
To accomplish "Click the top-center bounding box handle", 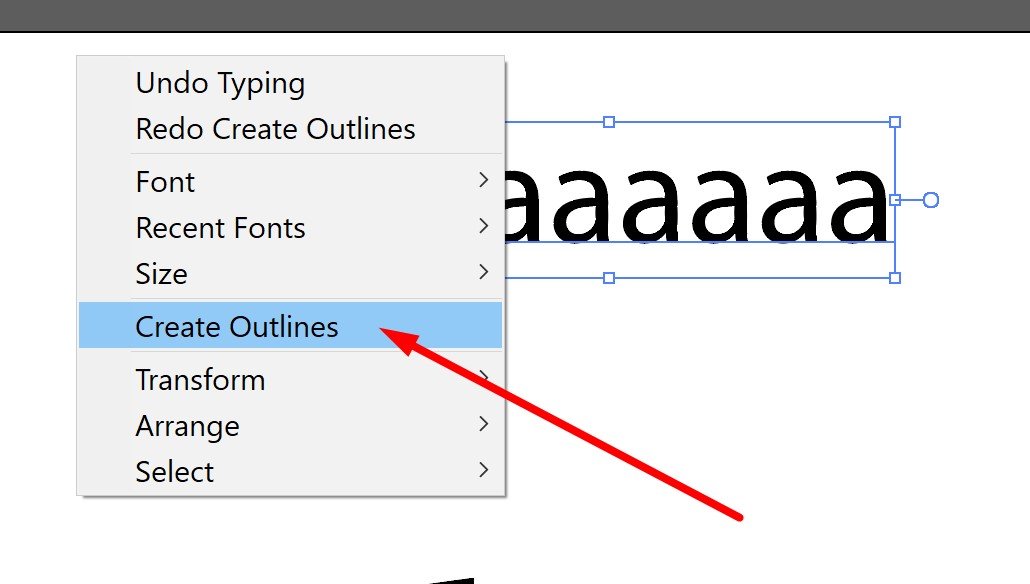I will point(609,122).
